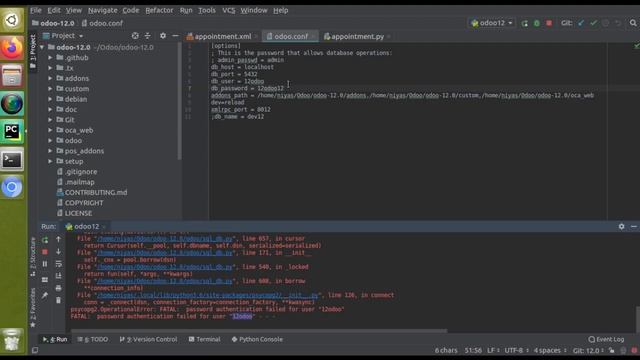Toggle the Structure side tool window
Screen dimensions: 640x360
click(33, 257)
